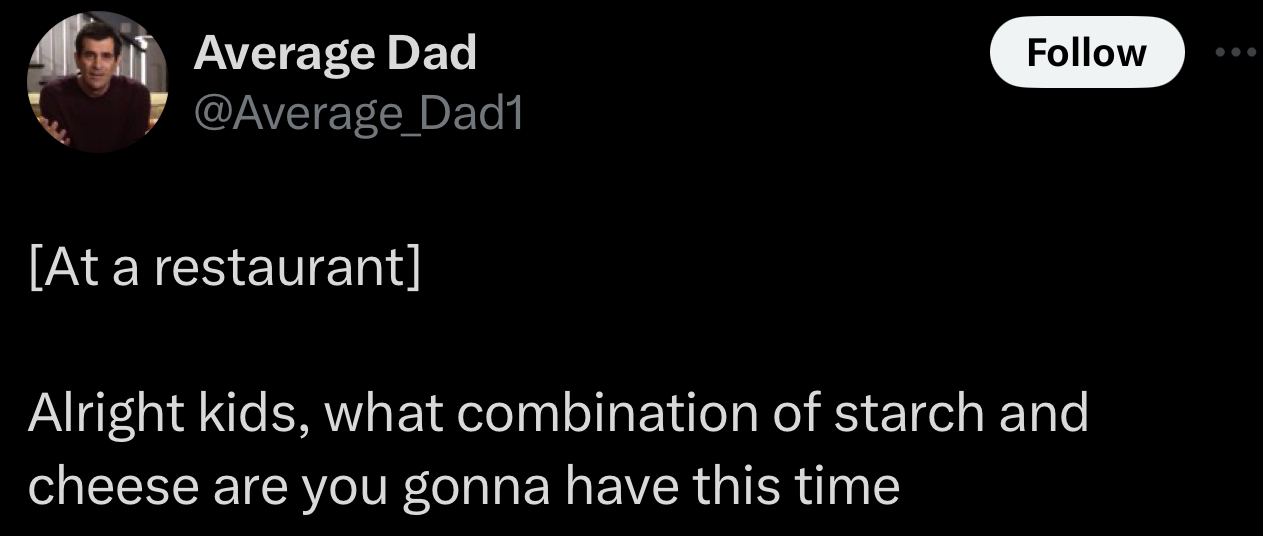Screen dimensions: 1263x536
Task: Click the word "cheese" in the tweet
Action: (x=111, y=485)
